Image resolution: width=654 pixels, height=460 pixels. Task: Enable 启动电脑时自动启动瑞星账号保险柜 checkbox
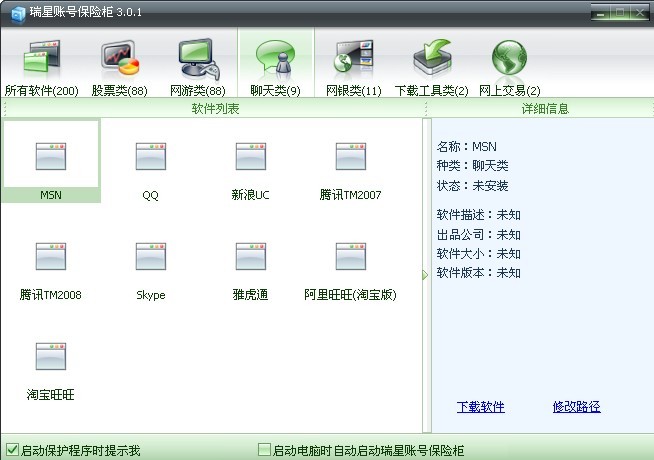(x=264, y=450)
